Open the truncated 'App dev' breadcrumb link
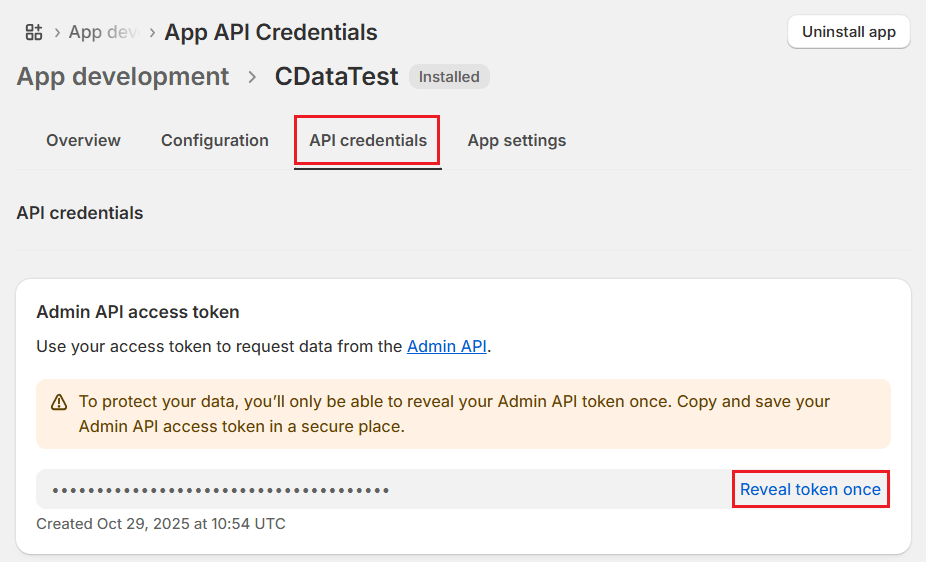This screenshot has height=562, width=926. [102, 32]
